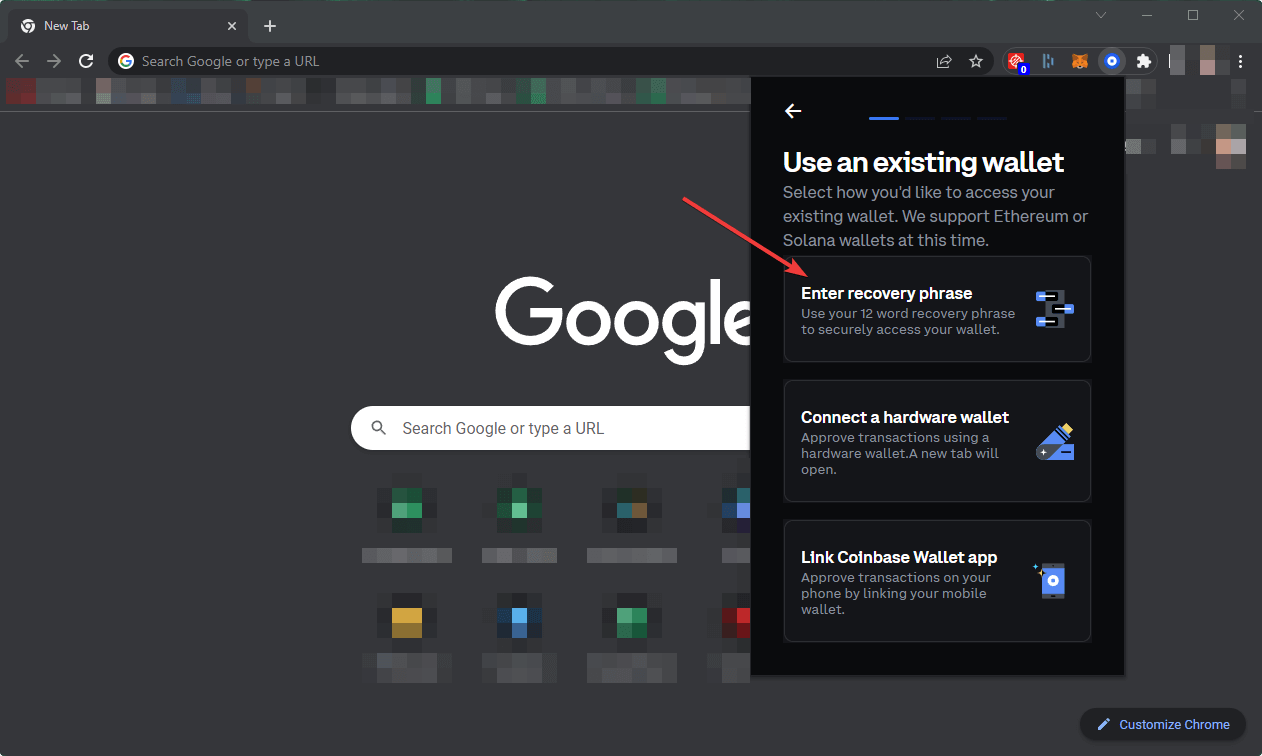
Task: Go back in the Coinbase Wallet popup
Action: (x=793, y=111)
